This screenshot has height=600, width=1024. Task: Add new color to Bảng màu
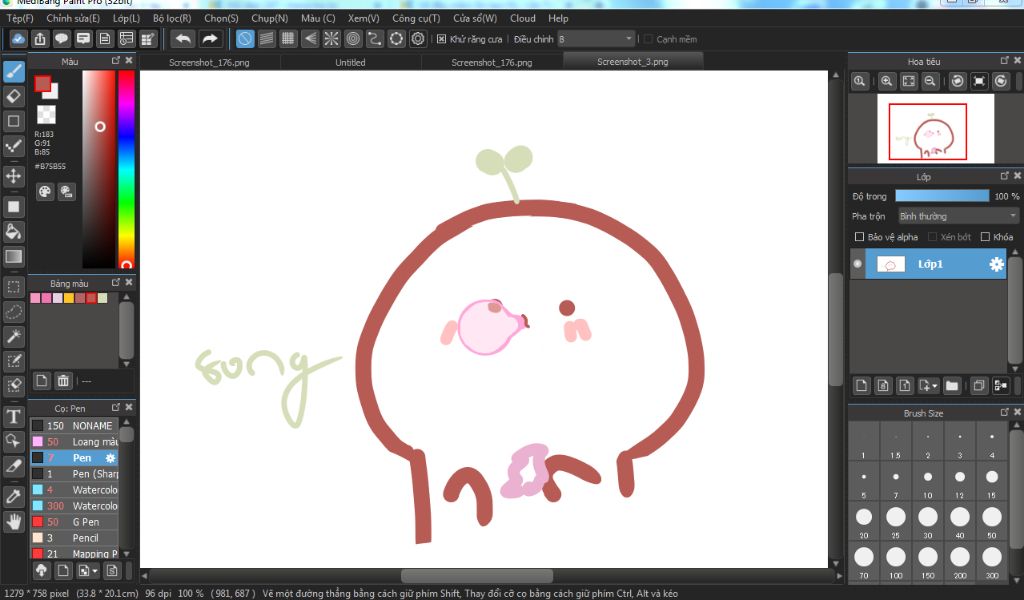point(41,381)
